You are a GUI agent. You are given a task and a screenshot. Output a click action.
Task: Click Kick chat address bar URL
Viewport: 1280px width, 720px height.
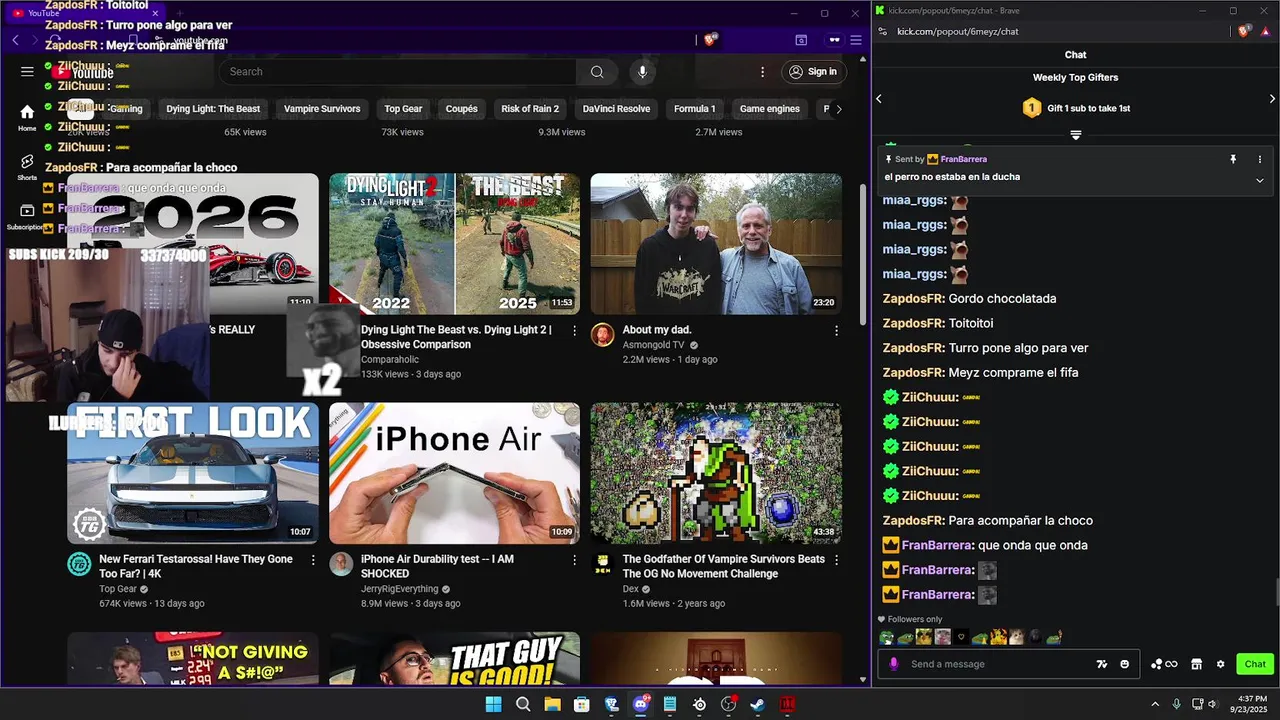click(x=957, y=31)
